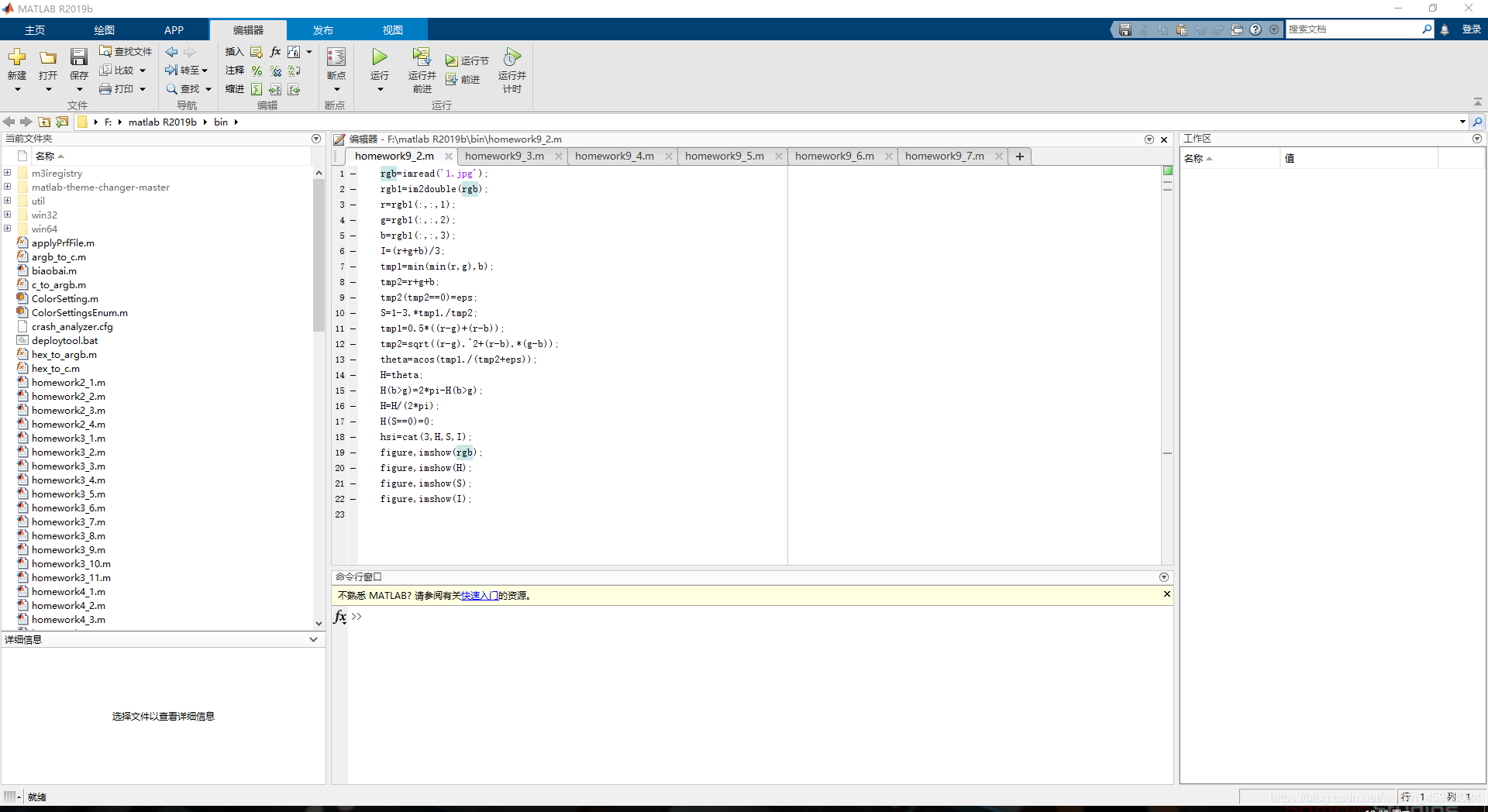Switch to the homework9_7.m editor tab
This screenshot has width=1488, height=812.
[x=945, y=156]
